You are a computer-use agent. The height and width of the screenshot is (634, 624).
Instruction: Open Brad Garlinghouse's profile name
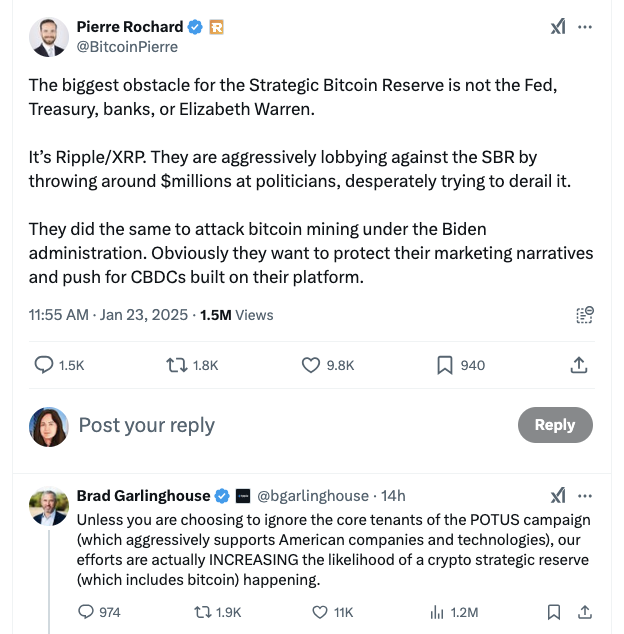click(143, 496)
